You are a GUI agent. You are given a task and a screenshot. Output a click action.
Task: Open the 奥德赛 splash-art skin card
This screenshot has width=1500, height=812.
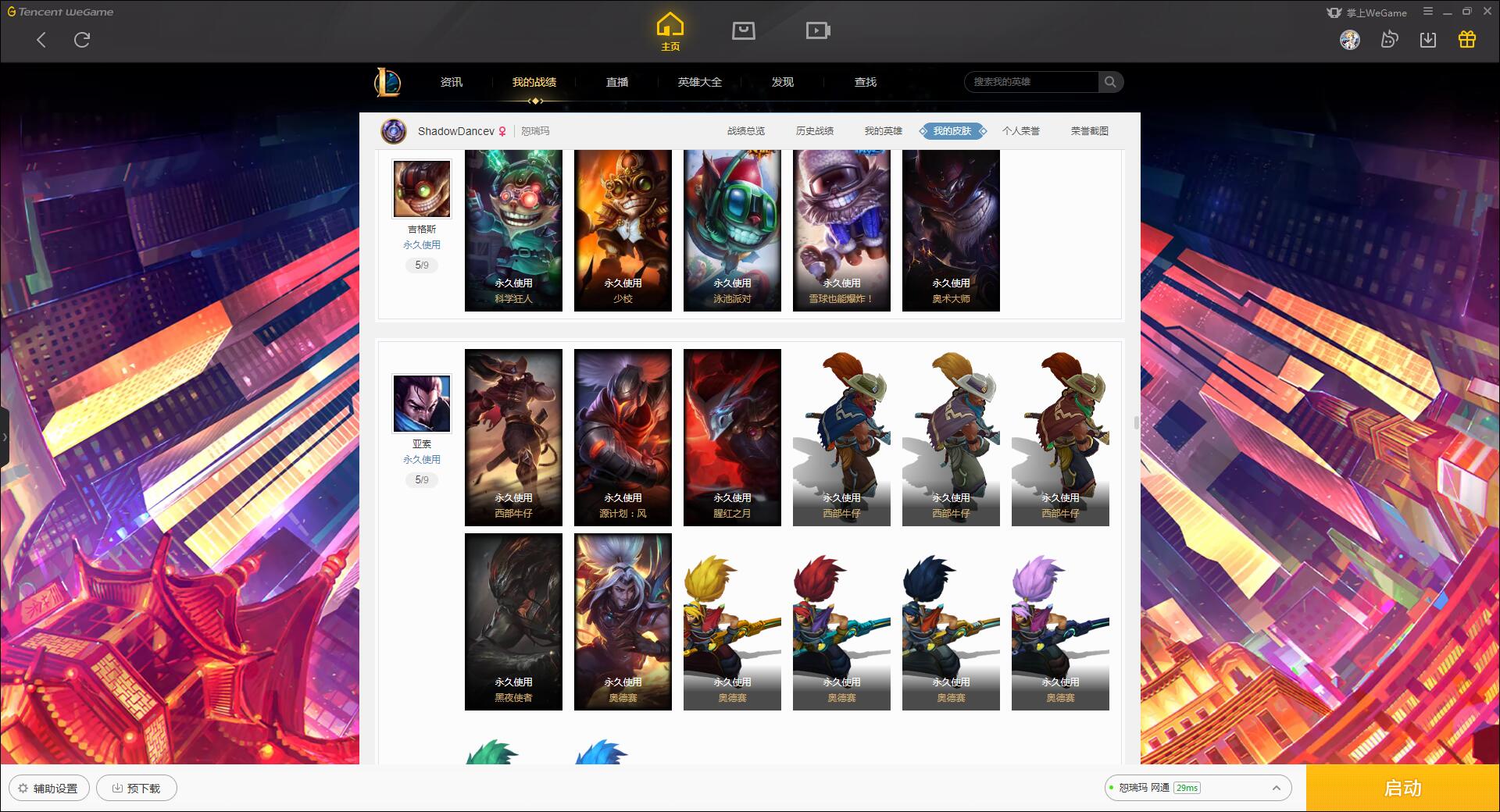(623, 621)
